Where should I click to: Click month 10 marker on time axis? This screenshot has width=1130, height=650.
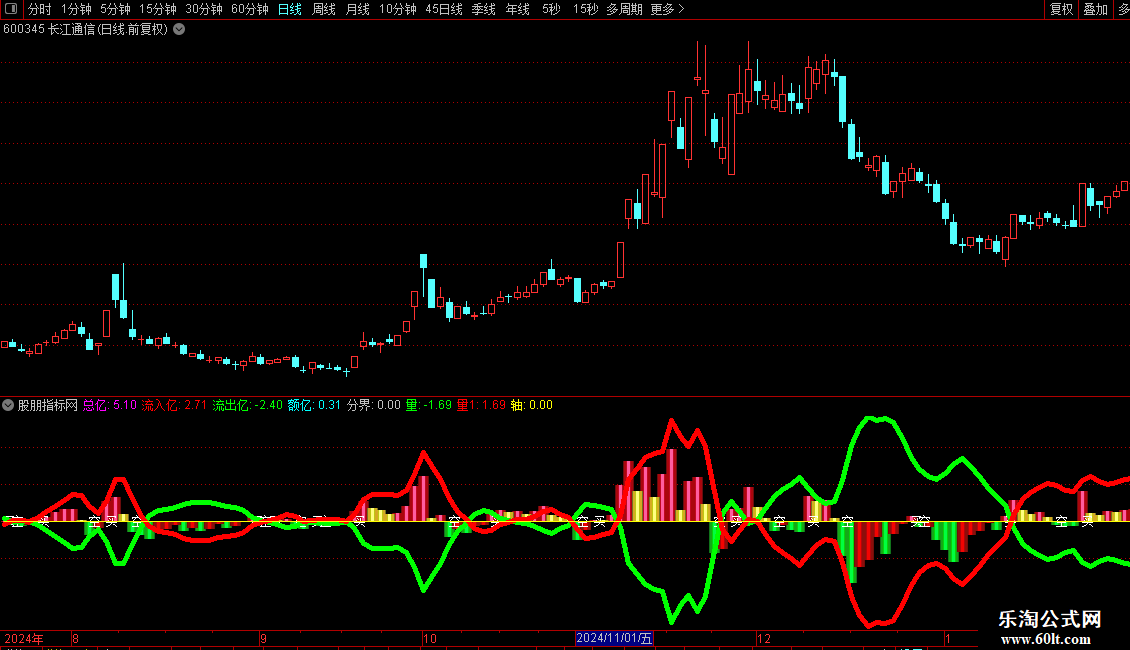[430, 638]
